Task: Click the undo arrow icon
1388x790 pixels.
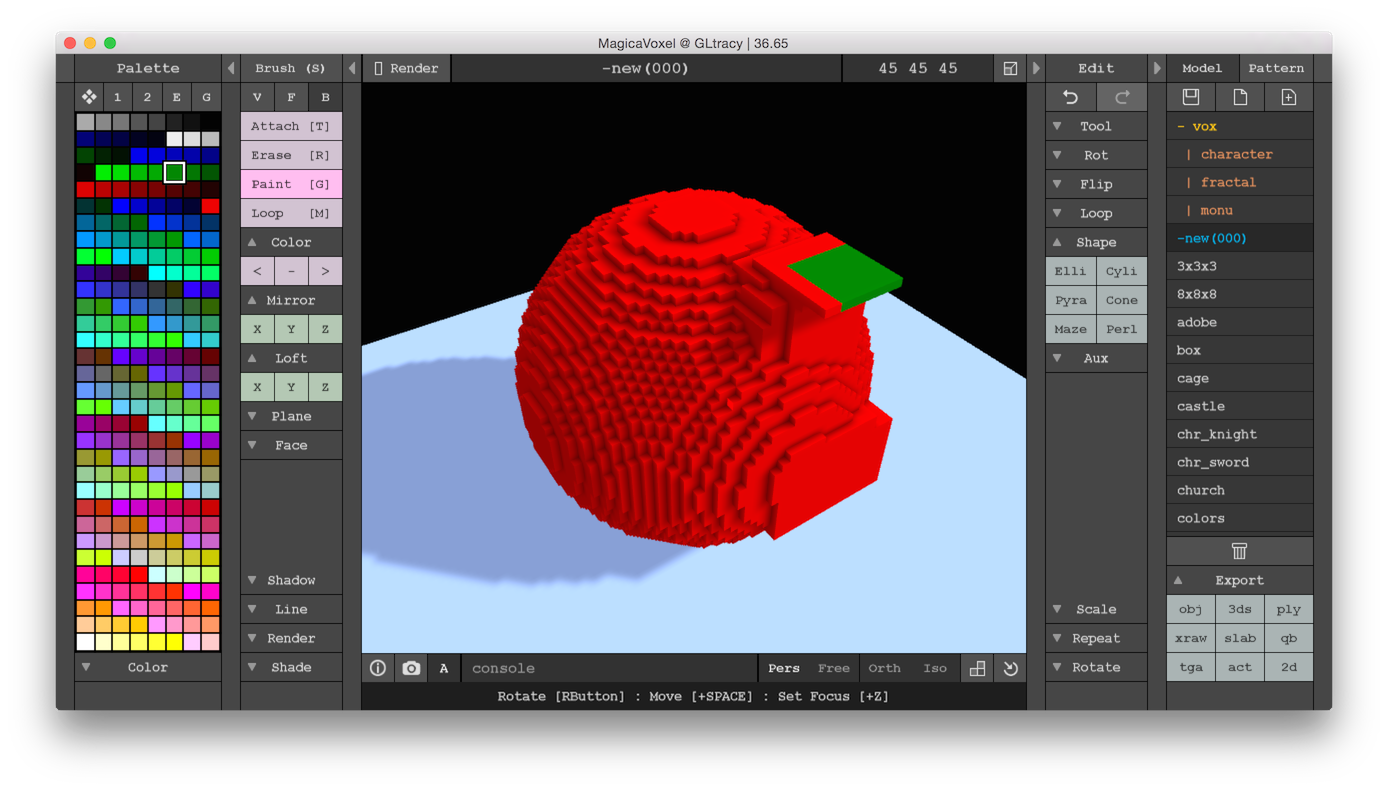Action: [x=1070, y=97]
